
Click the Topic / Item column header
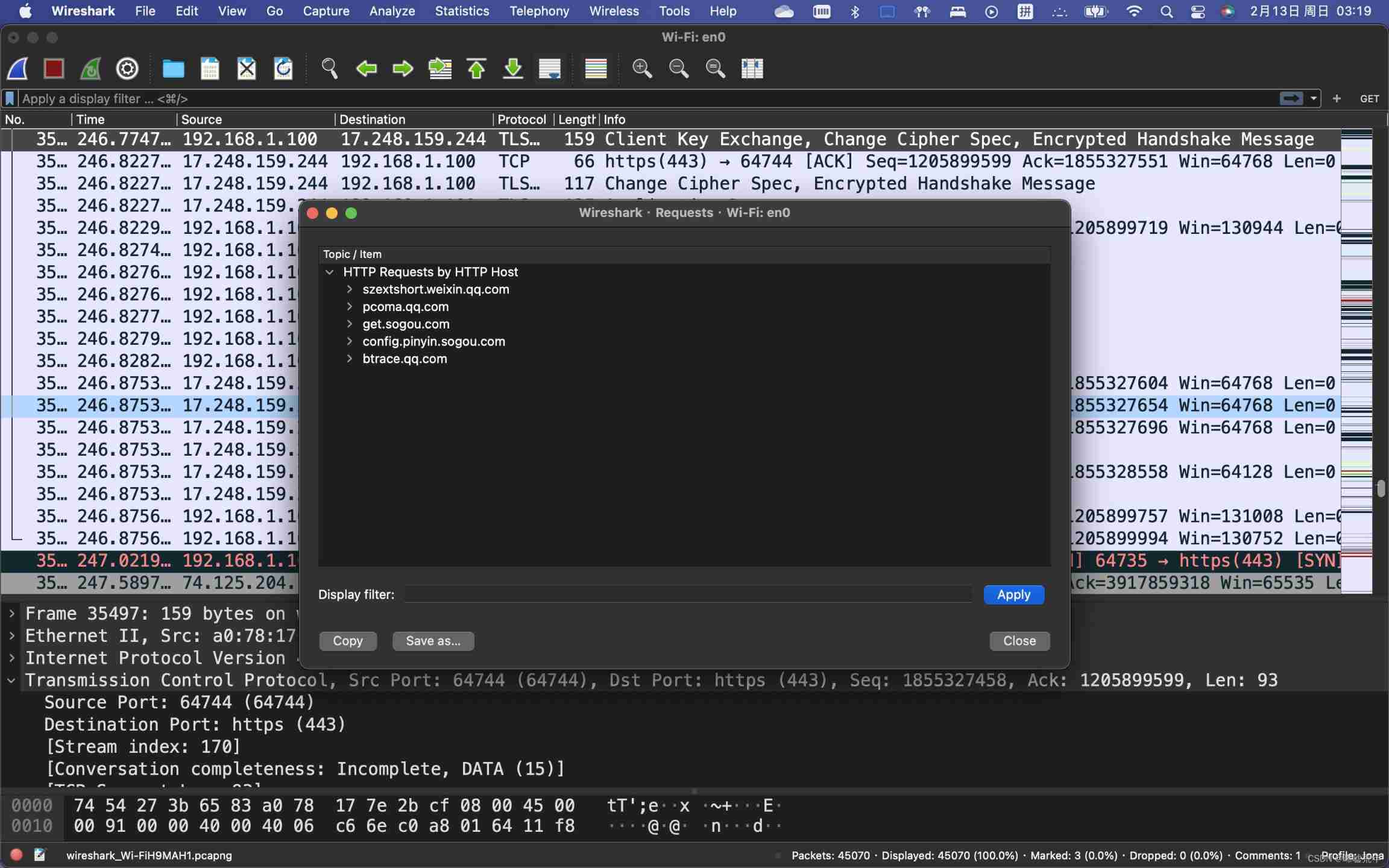point(684,254)
